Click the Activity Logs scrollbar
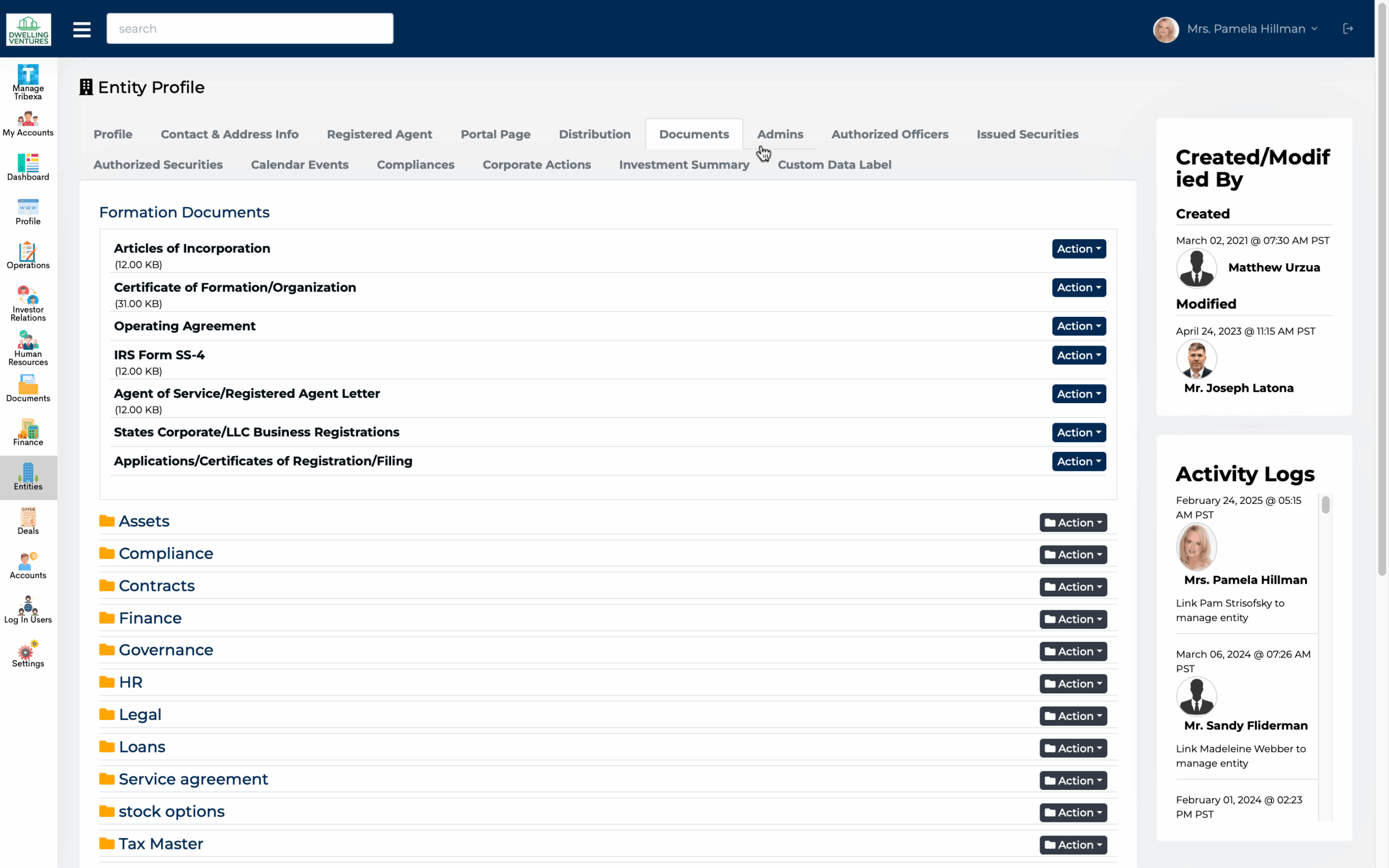Screen dimensions: 1389x868 [1325, 505]
